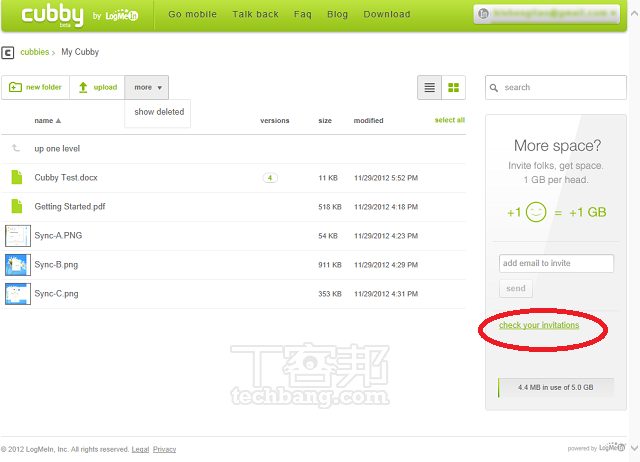Click the send invite button

[x=516, y=289]
